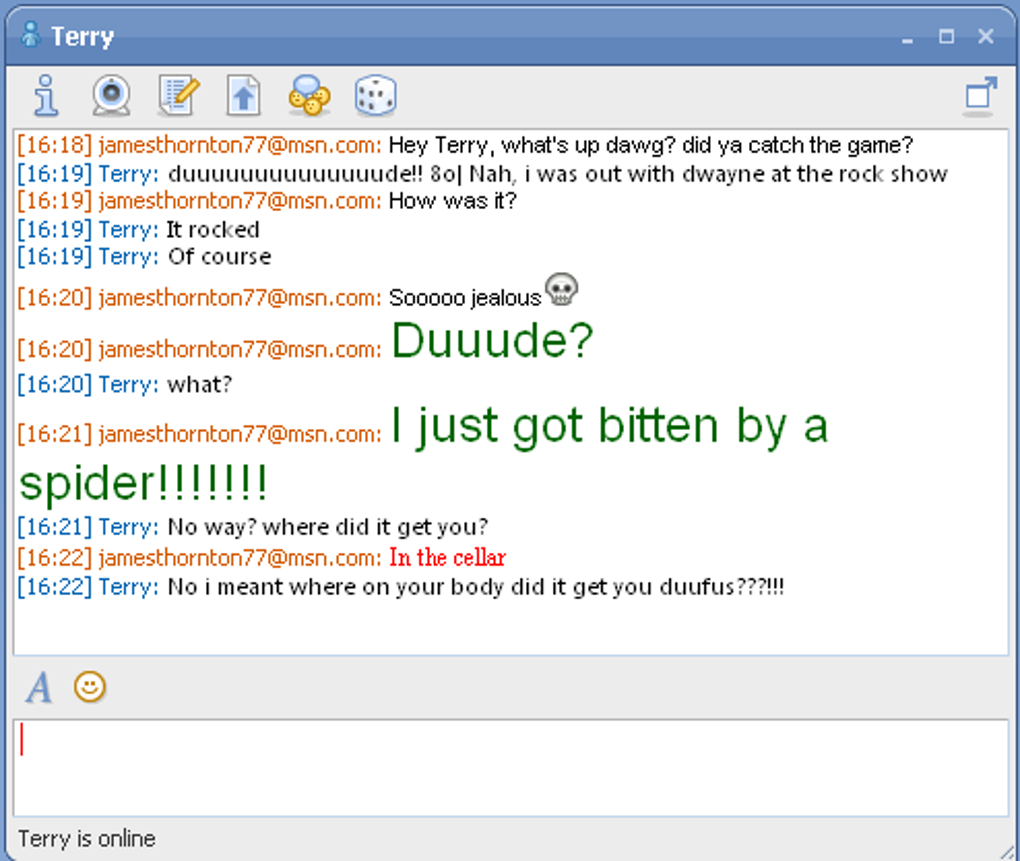
Task: Click the 'I just got bitten by a' text
Action: click(610, 426)
